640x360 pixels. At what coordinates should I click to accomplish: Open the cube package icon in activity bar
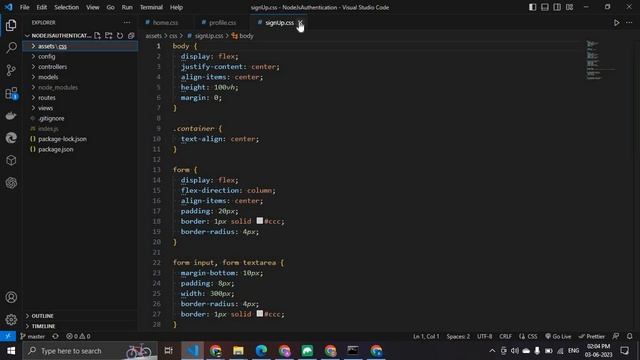[11, 160]
